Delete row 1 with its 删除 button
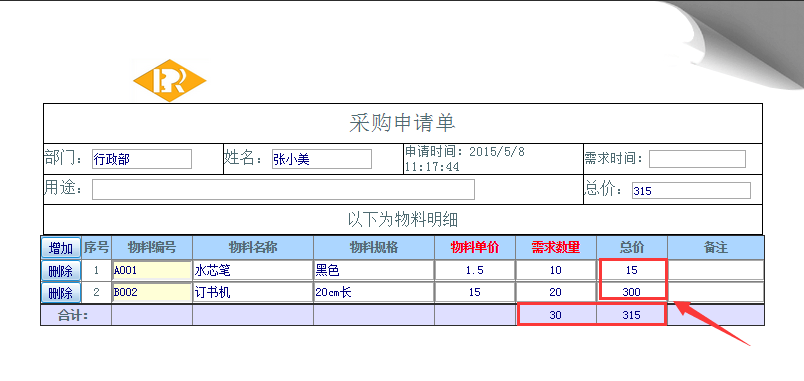804x381 pixels. 61,270
